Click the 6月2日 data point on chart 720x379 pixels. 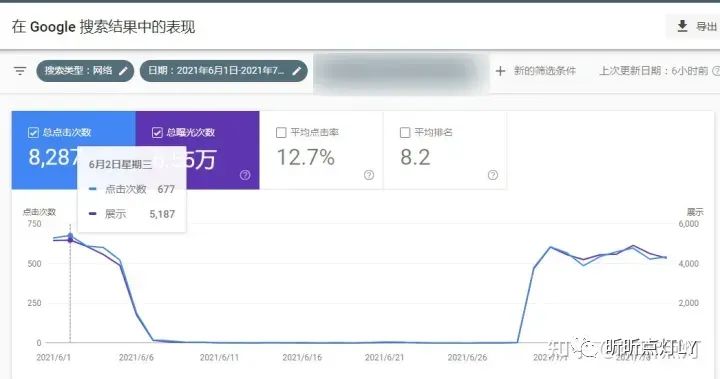pyautogui.click(x=70, y=237)
